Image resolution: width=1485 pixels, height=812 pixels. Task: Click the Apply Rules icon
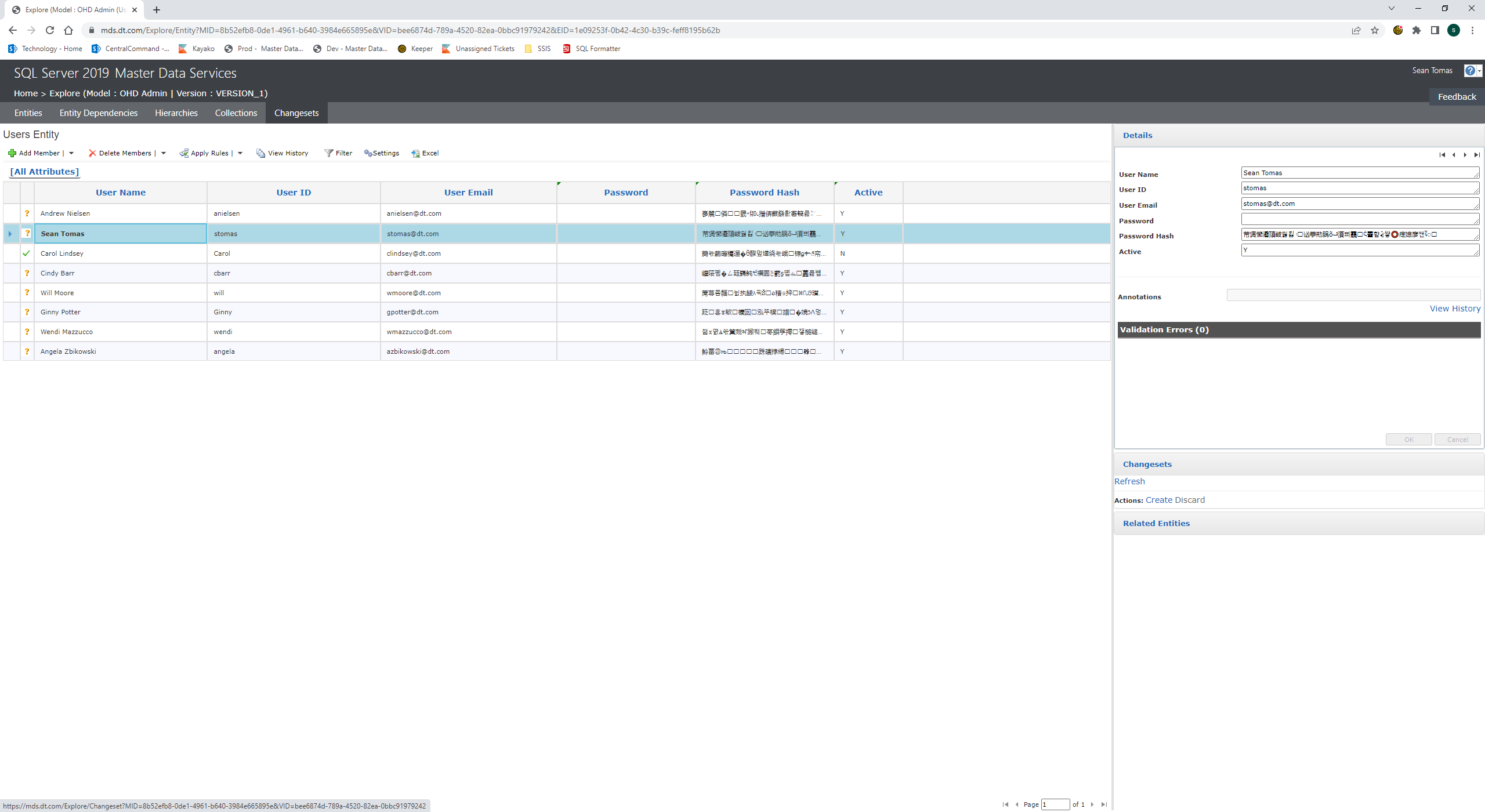point(184,153)
